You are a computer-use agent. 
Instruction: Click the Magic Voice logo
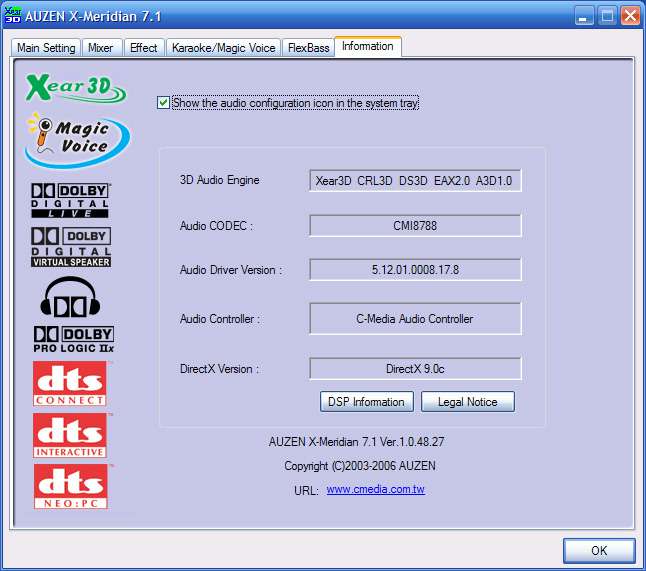coord(77,140)
